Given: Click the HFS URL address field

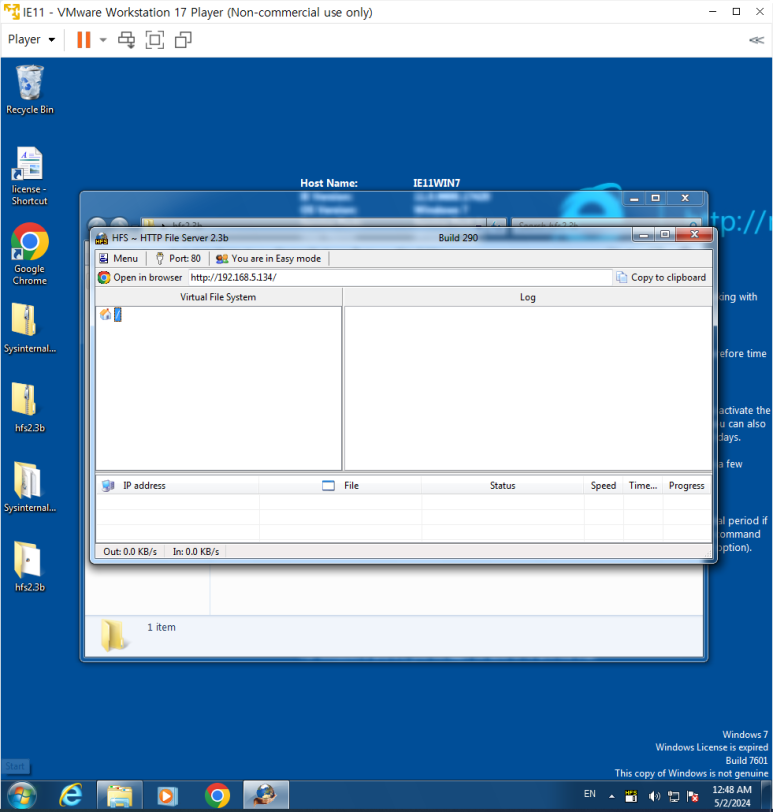Looking at the screenshot, I should point(399,278).
